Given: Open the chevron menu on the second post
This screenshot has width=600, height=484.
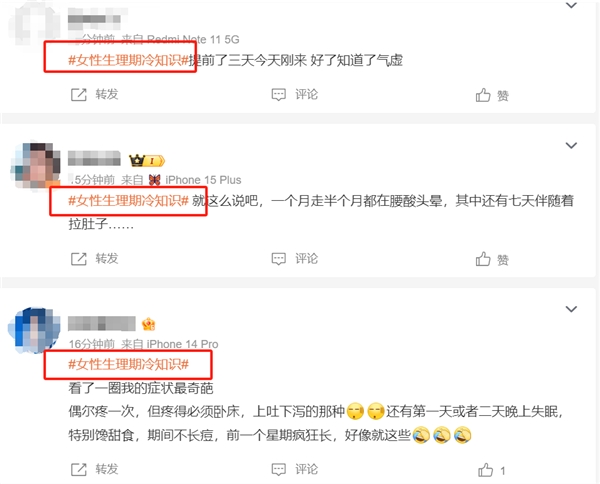Looking at the screenshot, I should [571, 145].
